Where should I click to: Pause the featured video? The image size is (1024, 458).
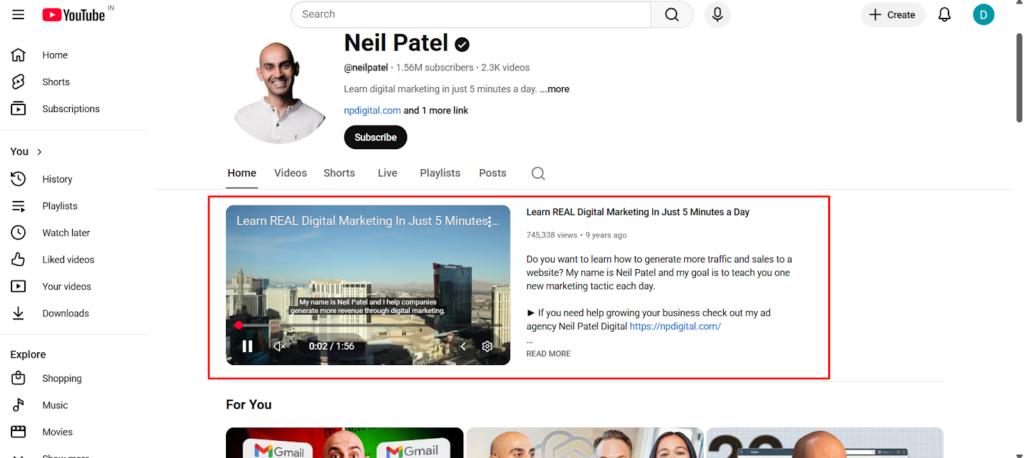[248, 346]
